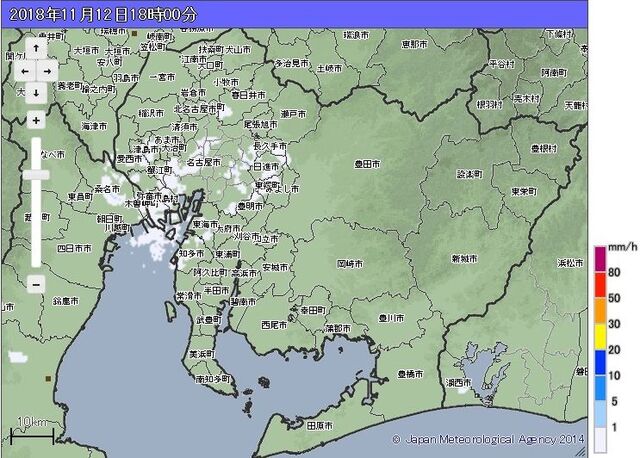
Task: Click the 小牧市 map label
Action: click(x=226, y=82)
